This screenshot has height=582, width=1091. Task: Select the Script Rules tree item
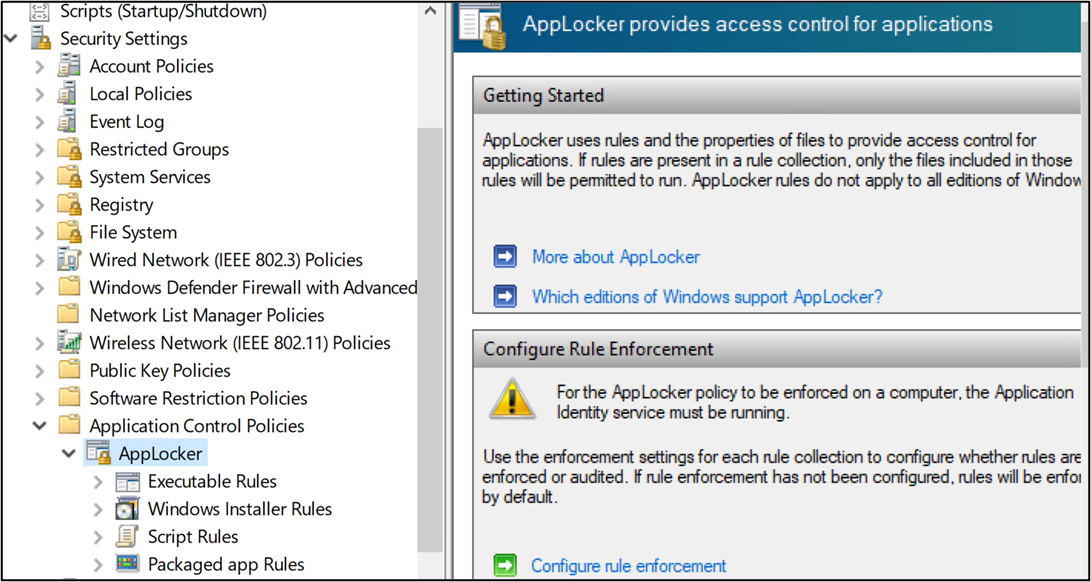tap(193, 537)
